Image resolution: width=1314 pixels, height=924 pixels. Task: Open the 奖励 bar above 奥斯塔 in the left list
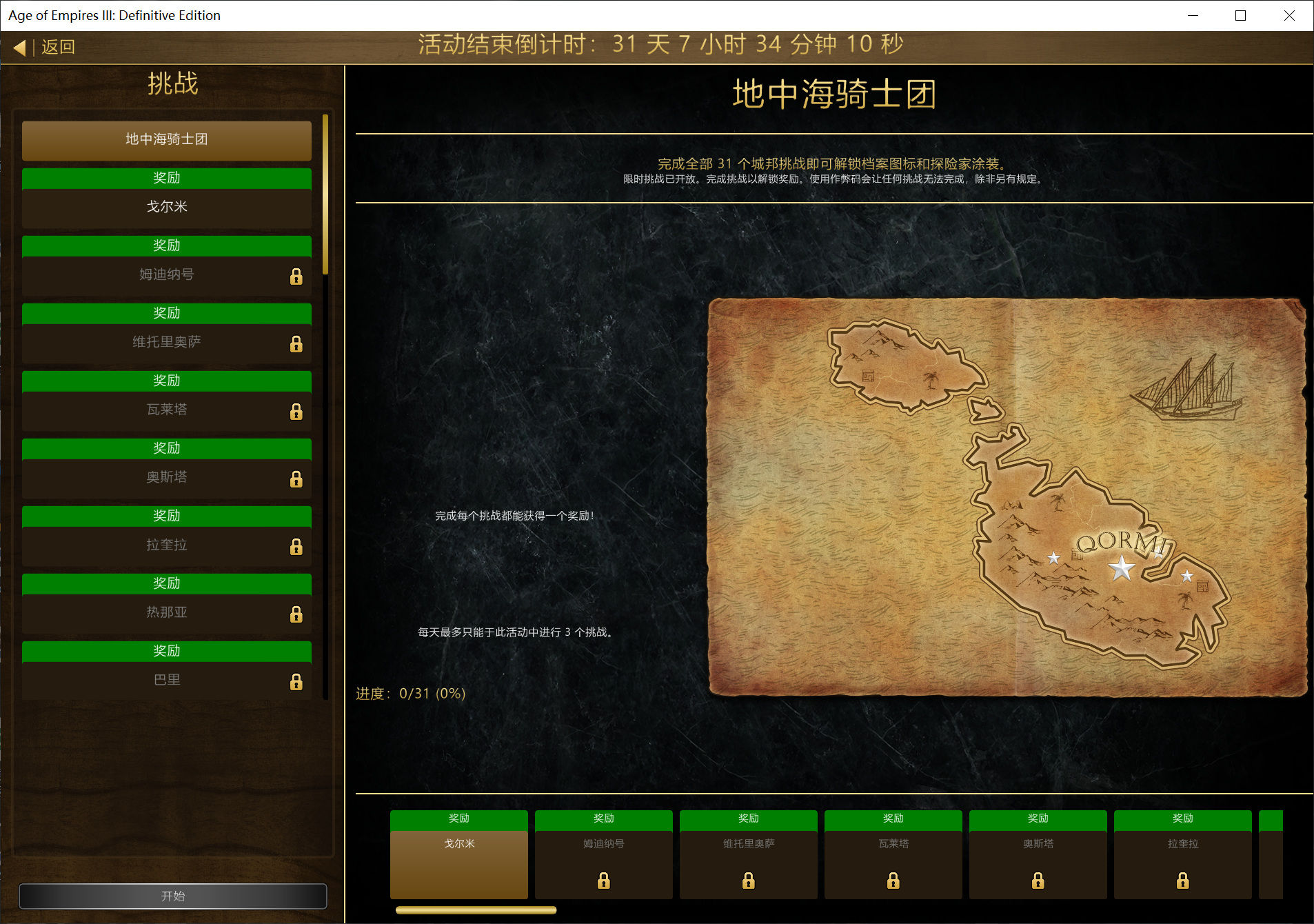[167, 449]
